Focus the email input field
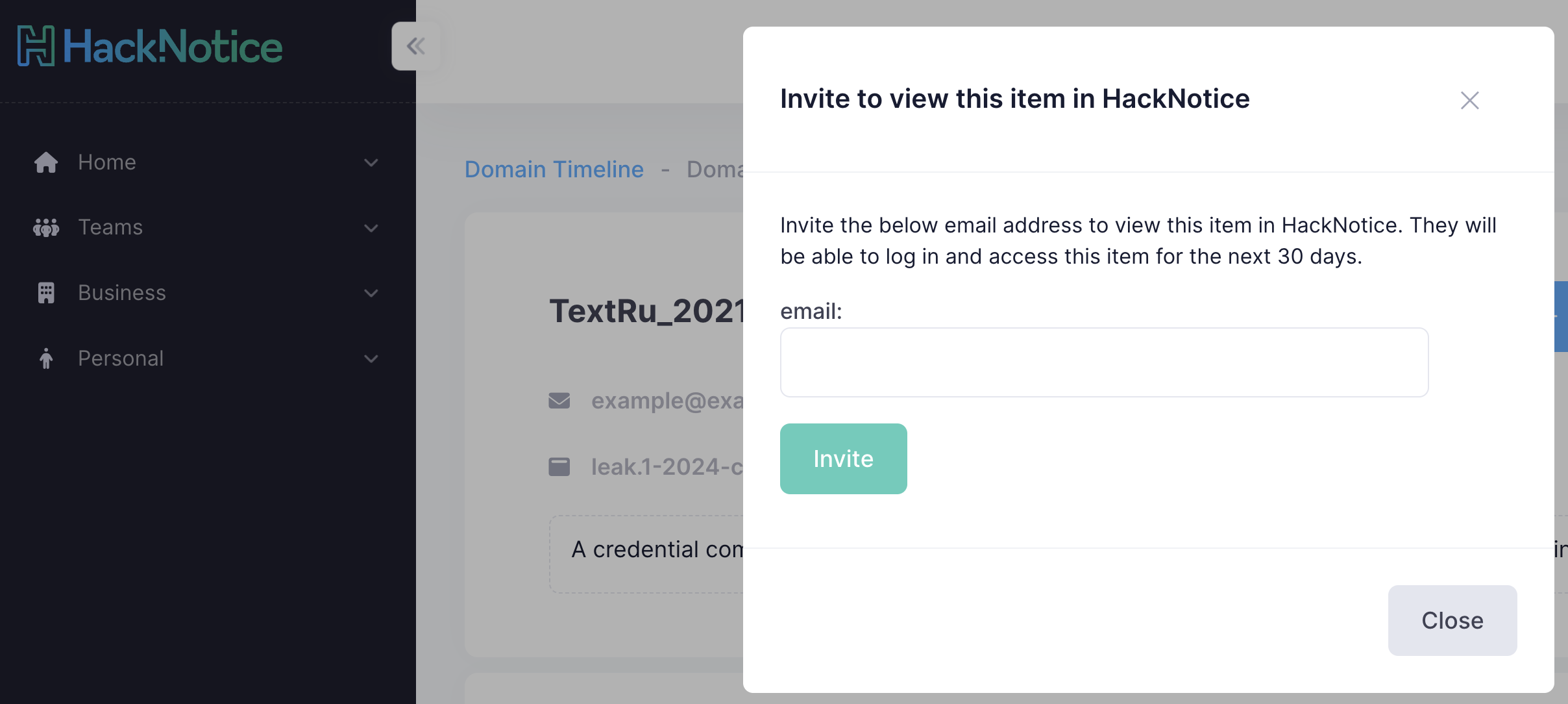This screenshot has height=704, width=1568. point(1103,362)
